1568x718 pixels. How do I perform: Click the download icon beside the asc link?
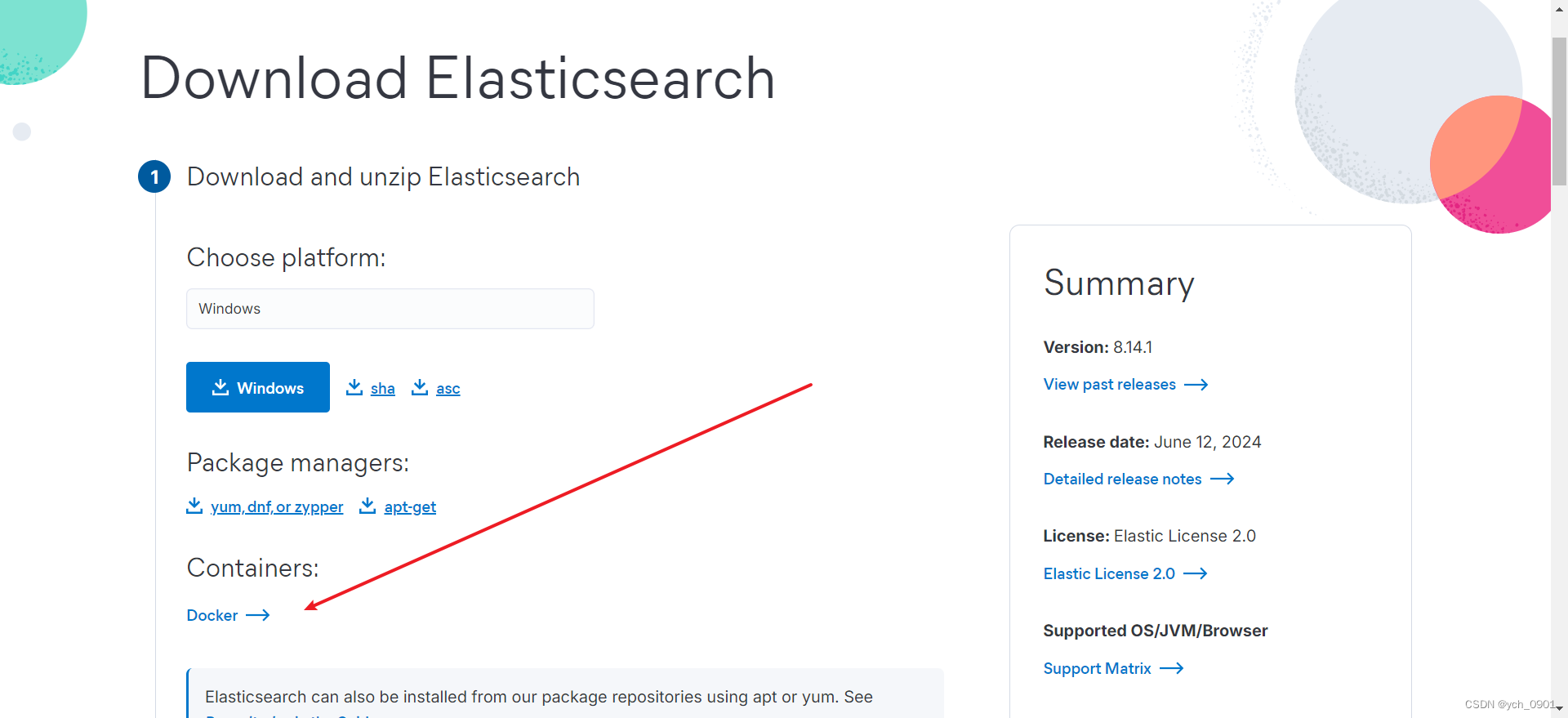pyautogui.click(x=420, y=387)
